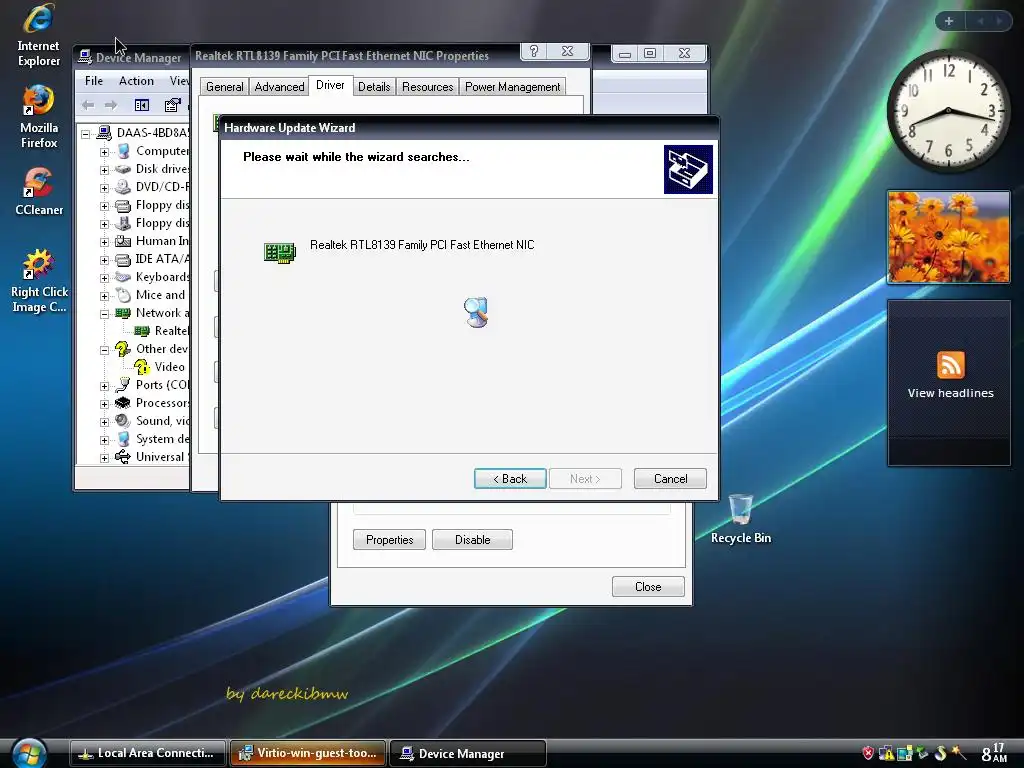Switch to Device Manager taskbar button
The height and width of the screenshot is (768, 1024).
coord(468,753)
